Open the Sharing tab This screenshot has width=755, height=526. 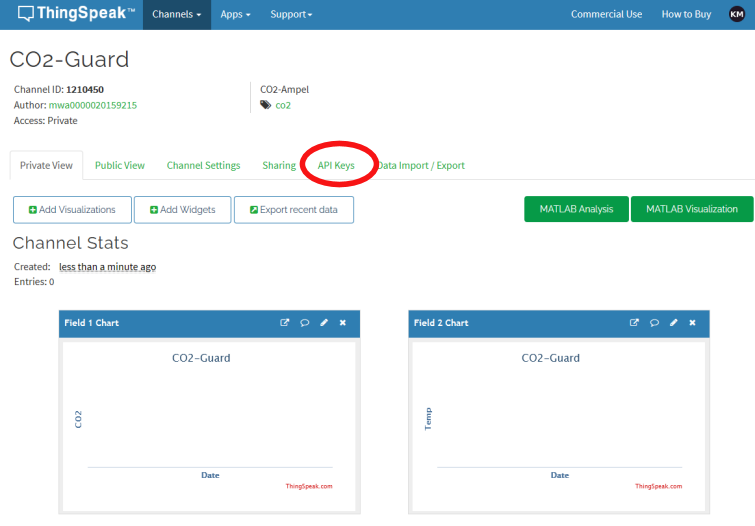point(279,165)
